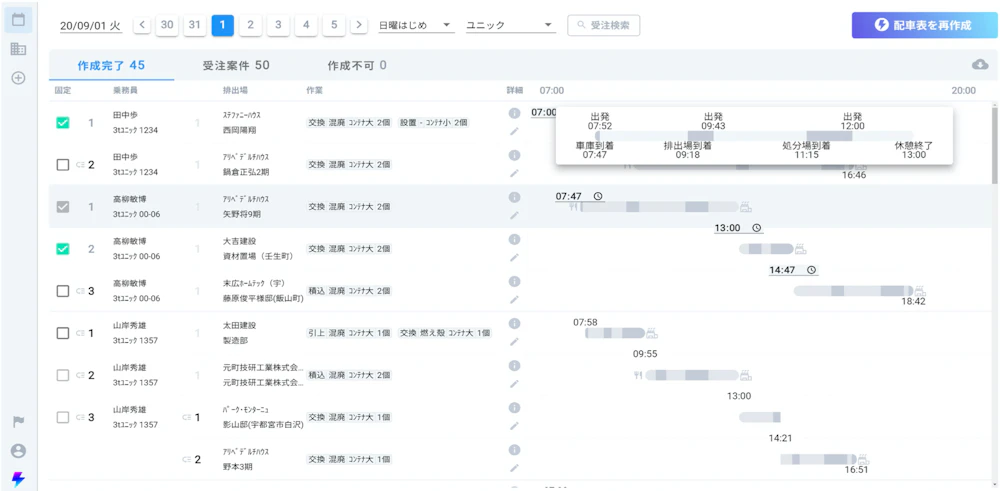Click the clock icon next to 13:00
The width and height of the screenshot is (1000, 491).
(756, 228)
